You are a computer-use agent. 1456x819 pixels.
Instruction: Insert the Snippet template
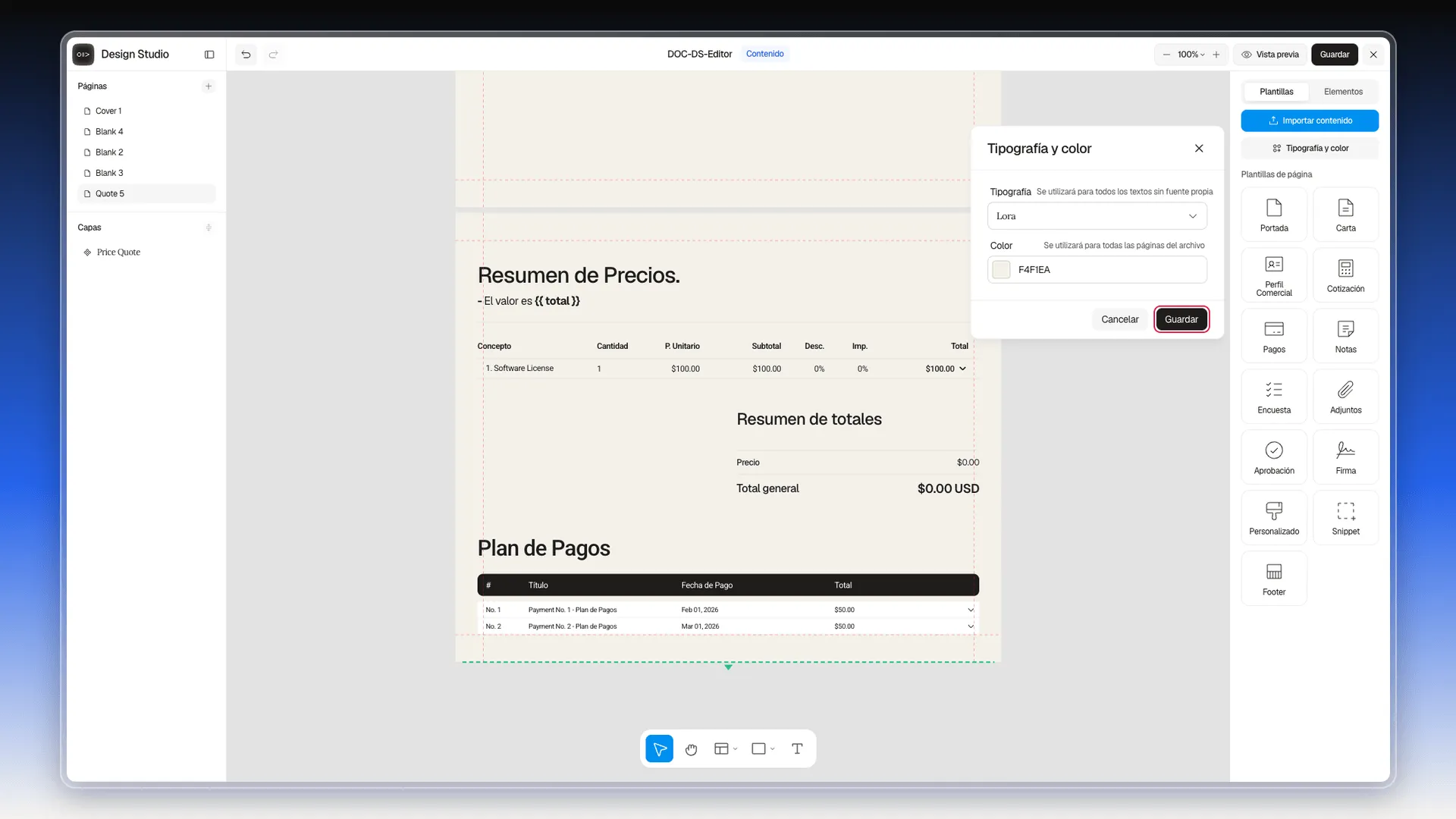[x=1345, y=518]
